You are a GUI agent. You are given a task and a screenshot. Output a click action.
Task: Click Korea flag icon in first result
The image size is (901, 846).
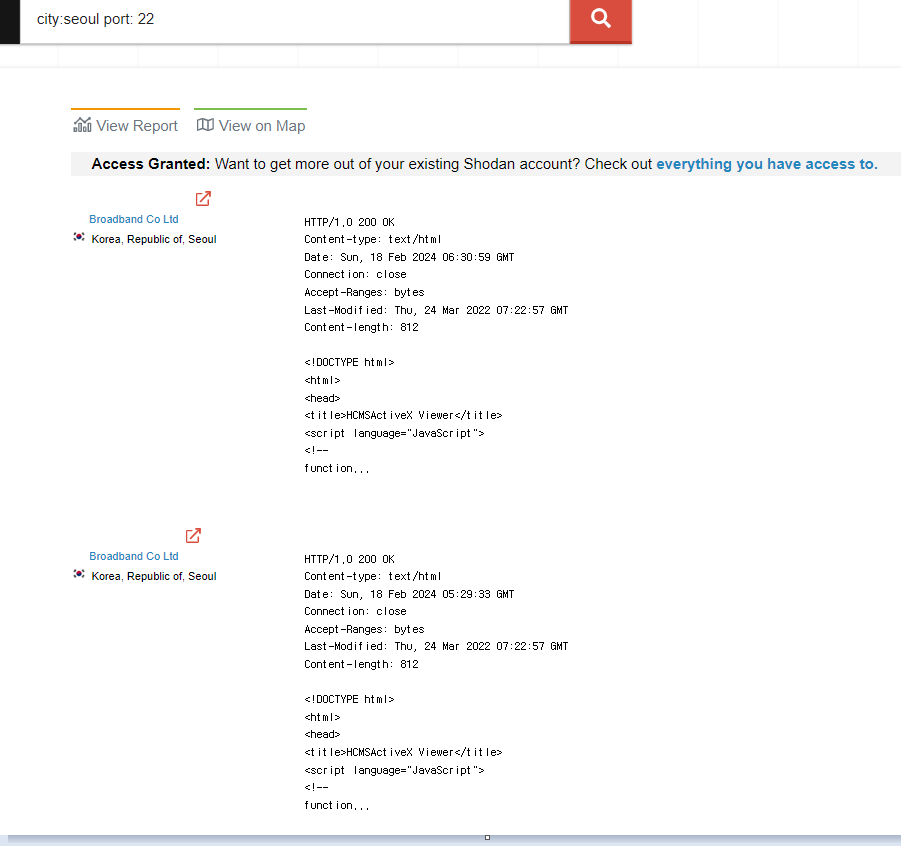click(x=79, y=237)
